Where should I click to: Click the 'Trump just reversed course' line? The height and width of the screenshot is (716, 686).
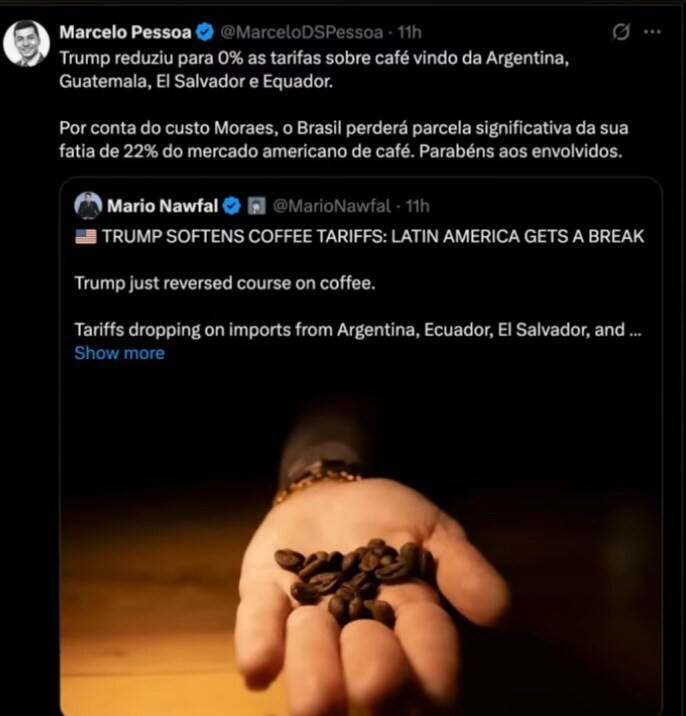click(225, 283)
